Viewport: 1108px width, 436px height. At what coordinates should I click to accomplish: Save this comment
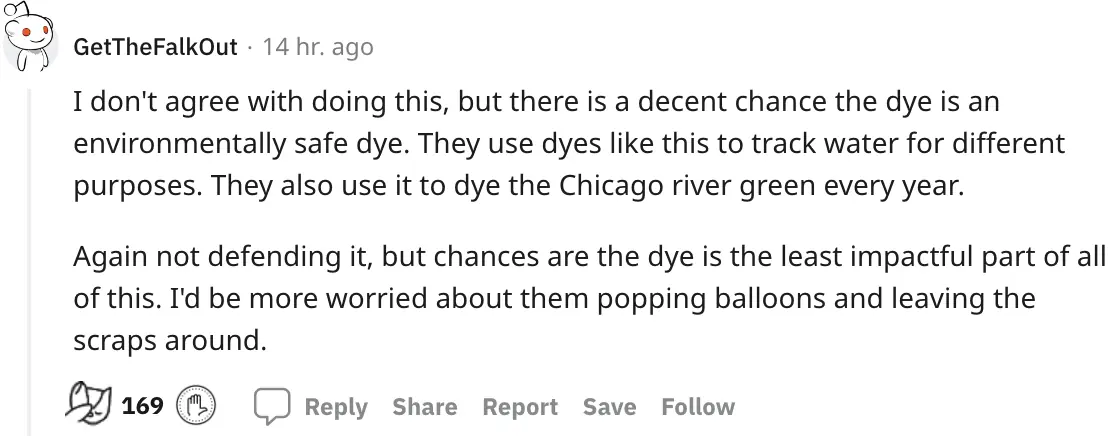609,407
